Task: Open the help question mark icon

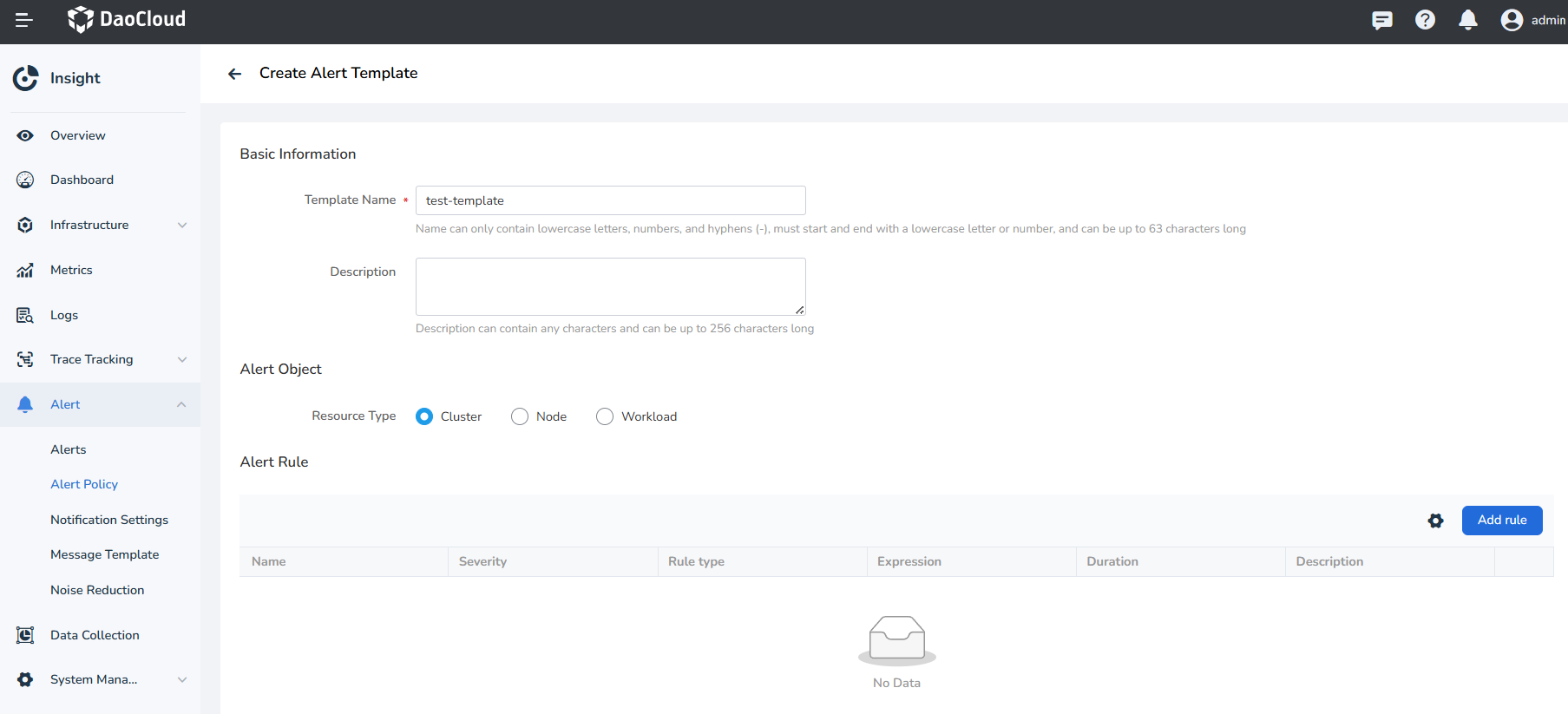Action: click(x=1425, y=20)
